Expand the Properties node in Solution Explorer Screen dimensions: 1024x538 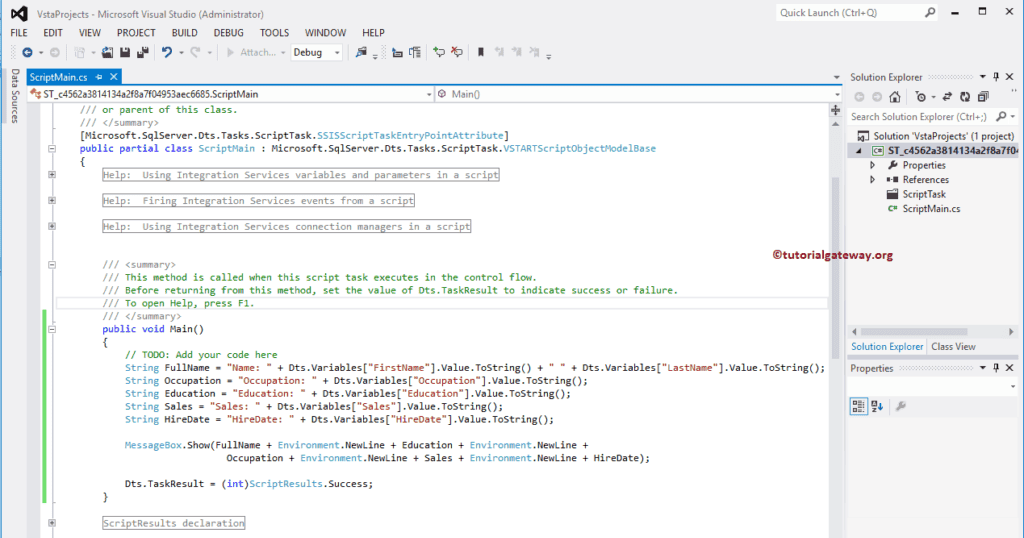(872, 165)
